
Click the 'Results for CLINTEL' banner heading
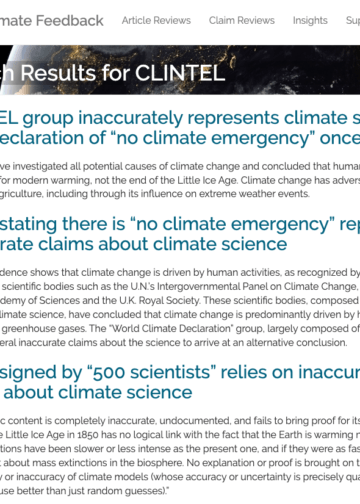113,73
